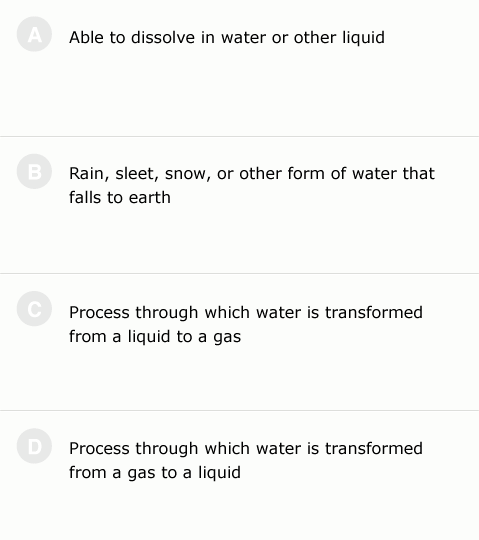This screenshot has width=479, height=540.
Task: Click the word 'transformed' in option D
Action: [374, 448]
